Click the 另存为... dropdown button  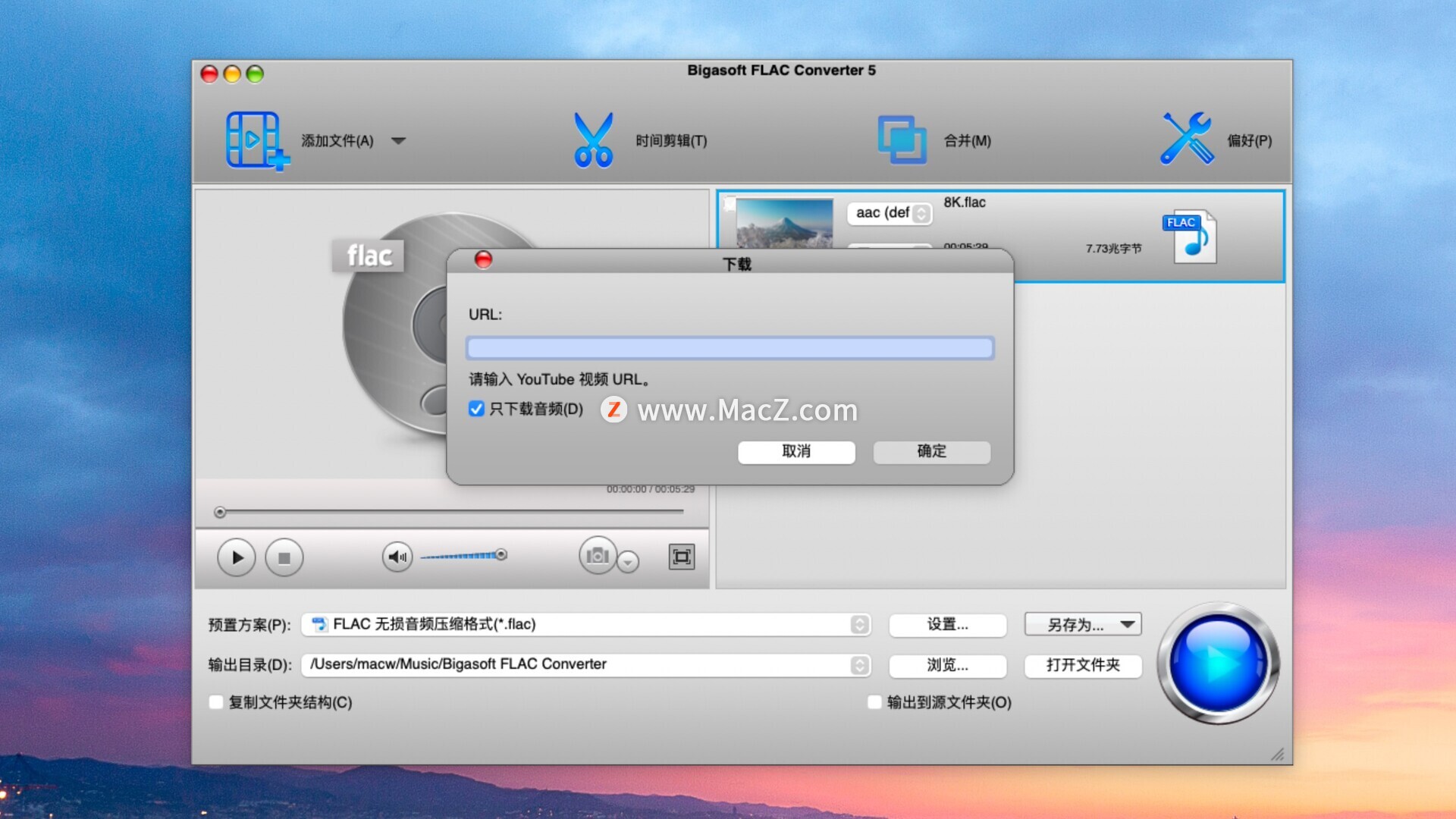(1083, 624)
